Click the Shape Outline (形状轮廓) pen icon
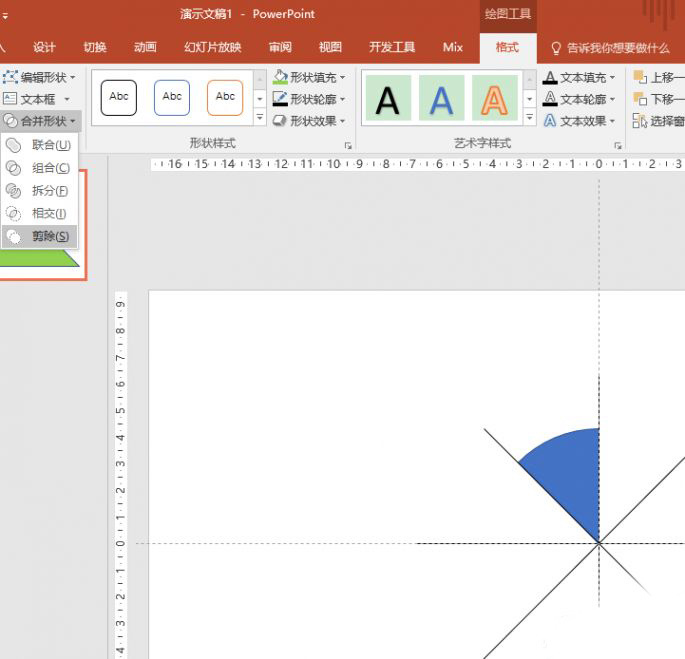 pos(281,99)
